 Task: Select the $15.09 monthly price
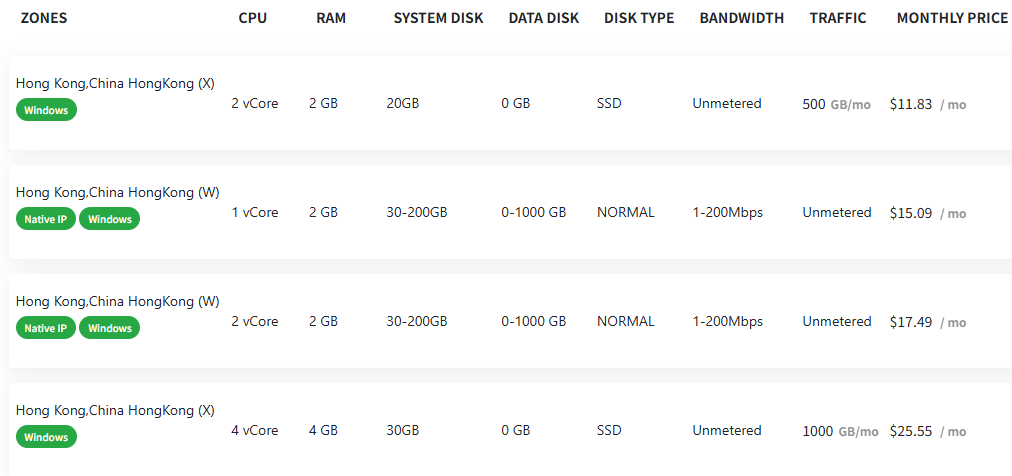tap(911, 213)
